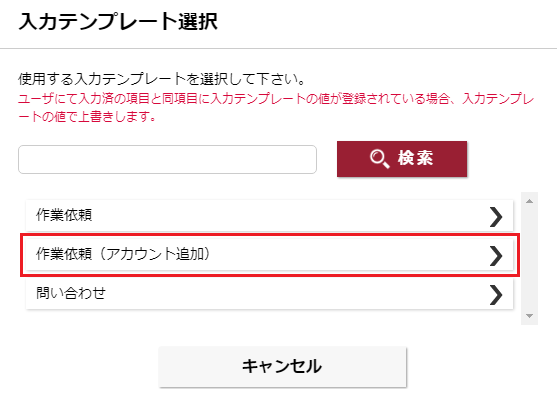Expand the 問い合わせ list row
The image size is (557, 408).
pyautogui.click(x=270, y=294)
